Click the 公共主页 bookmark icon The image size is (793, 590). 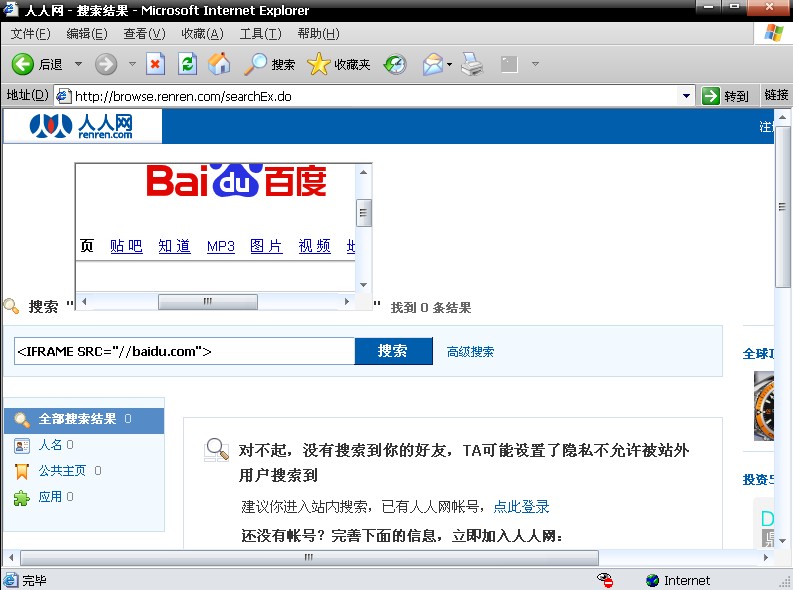(22, 471)
